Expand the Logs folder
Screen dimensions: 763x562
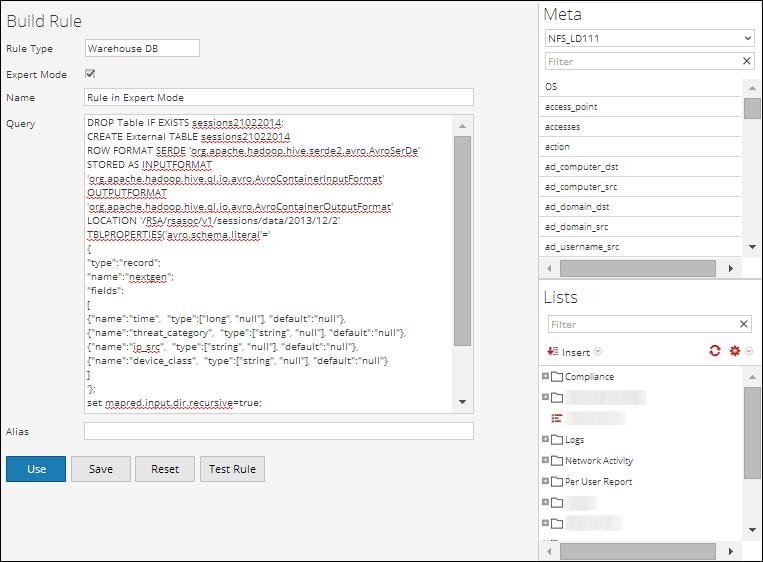pyautogui.click(x=545, y=439)
